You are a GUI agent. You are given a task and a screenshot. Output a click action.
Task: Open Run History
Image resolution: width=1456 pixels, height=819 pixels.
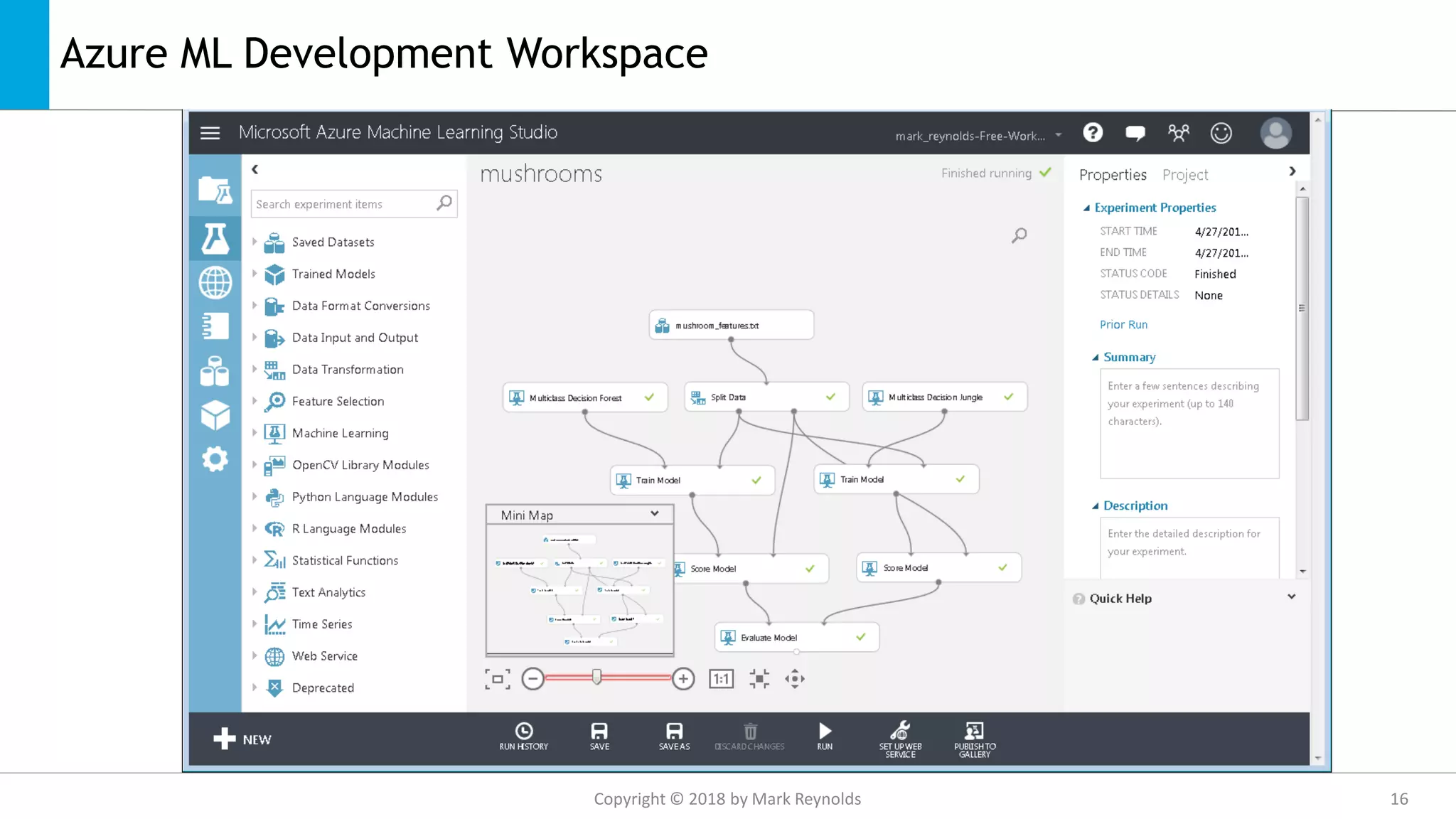[x=524, y=737]
